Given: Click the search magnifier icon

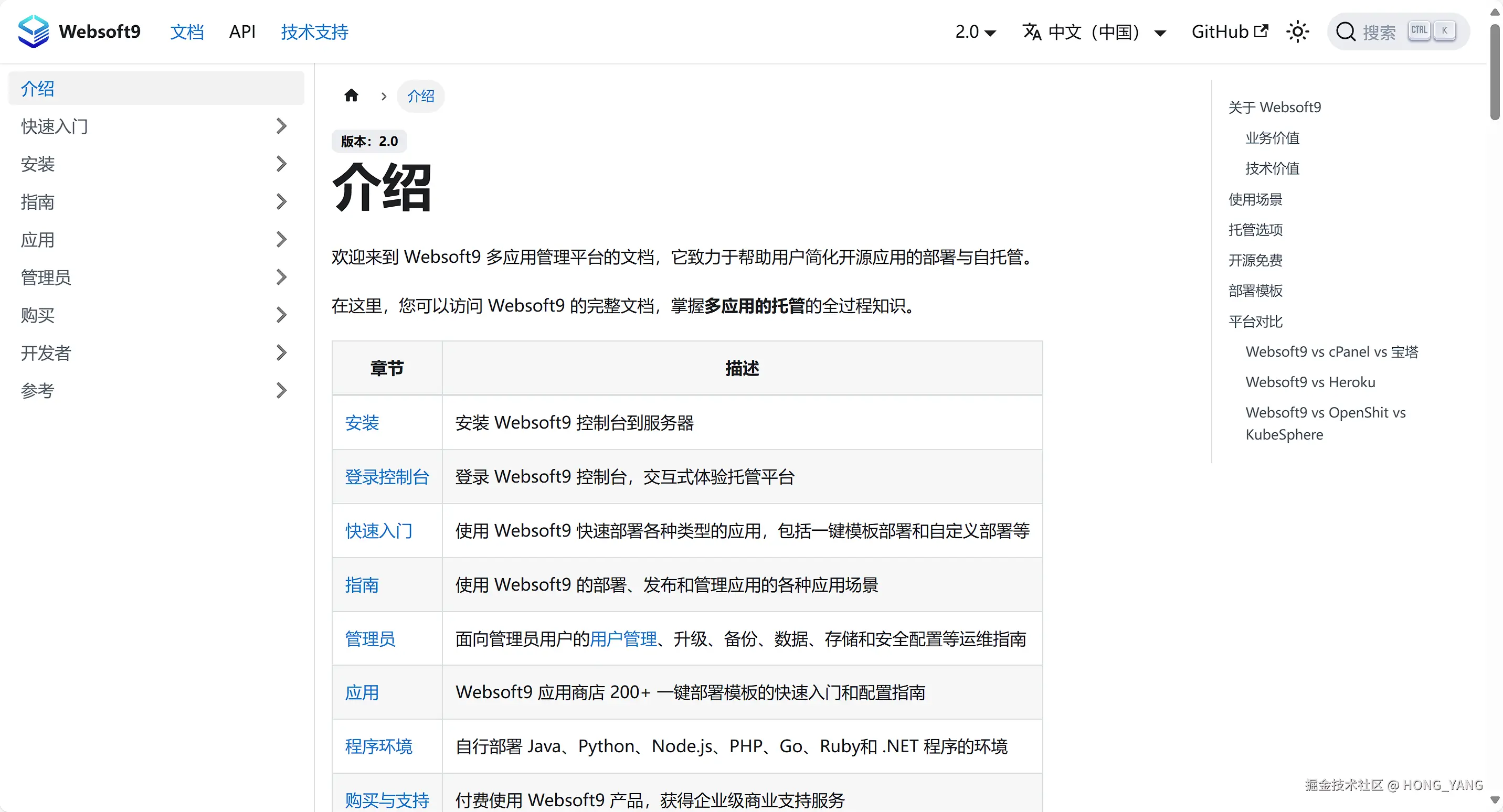Looking at the screenshot, I should click(1346, 31).
